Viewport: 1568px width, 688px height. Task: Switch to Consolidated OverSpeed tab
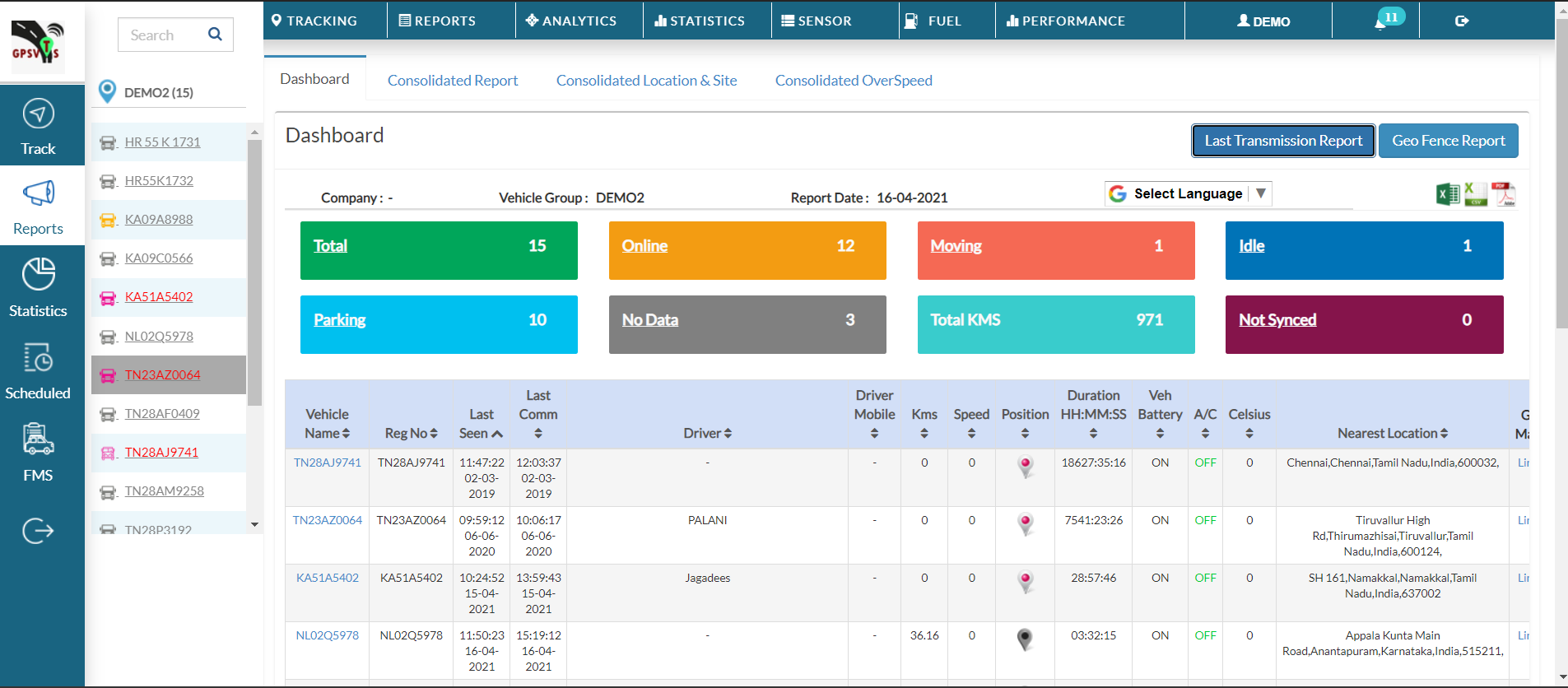pos(854,80)
